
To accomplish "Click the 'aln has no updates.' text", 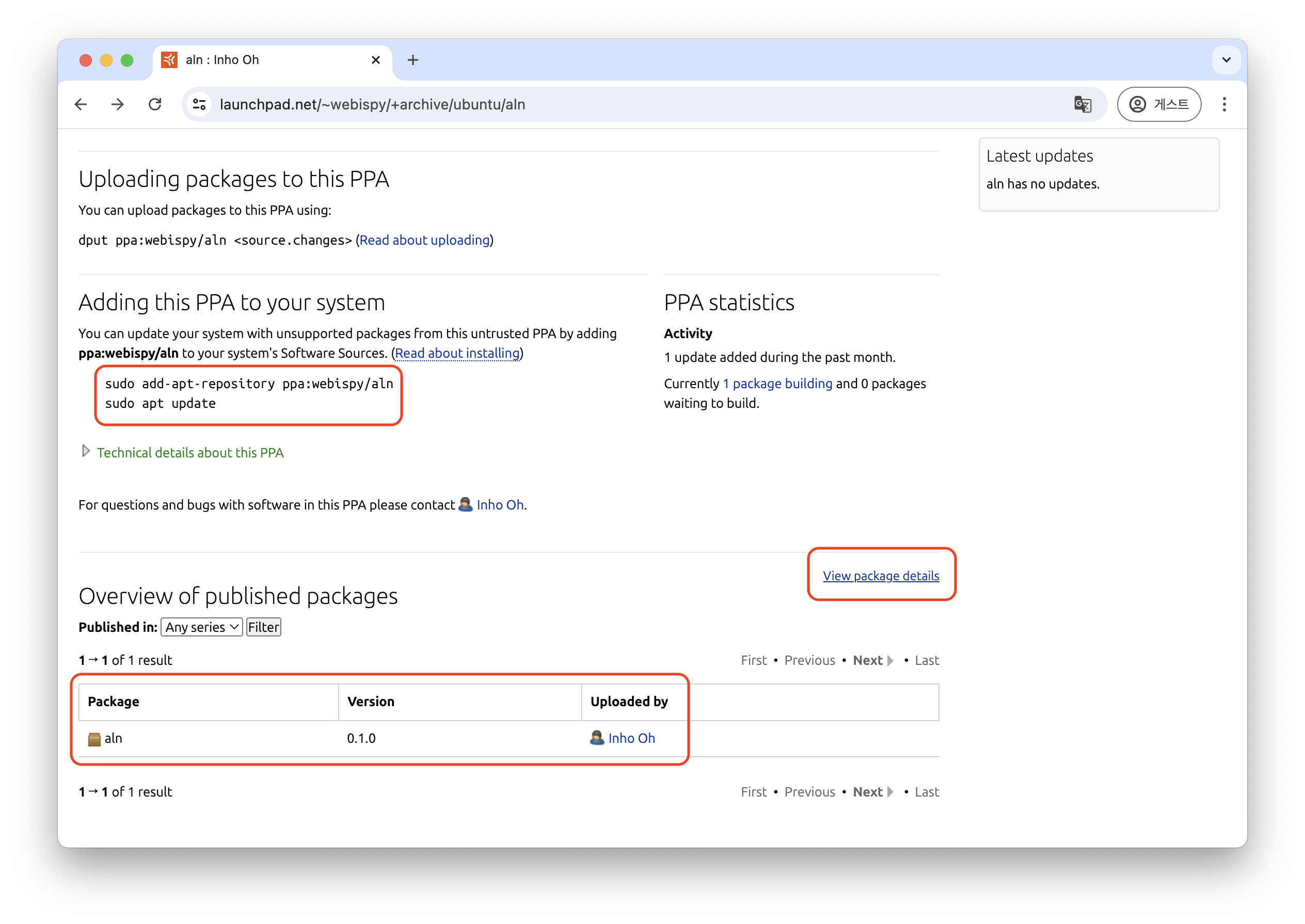I will (1043, 184).
